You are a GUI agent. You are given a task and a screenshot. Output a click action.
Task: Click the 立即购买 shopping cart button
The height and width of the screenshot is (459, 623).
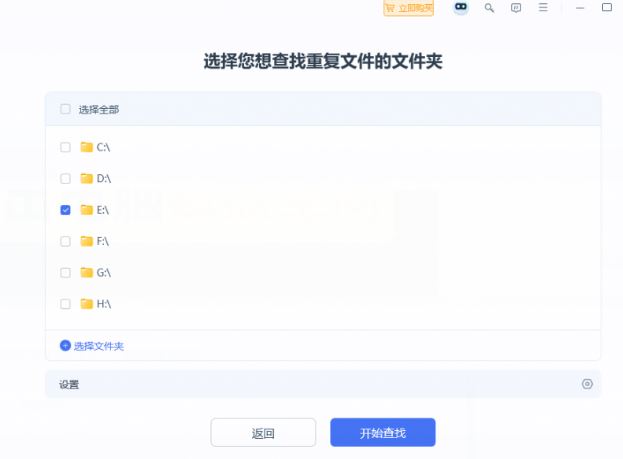[409, 8]
